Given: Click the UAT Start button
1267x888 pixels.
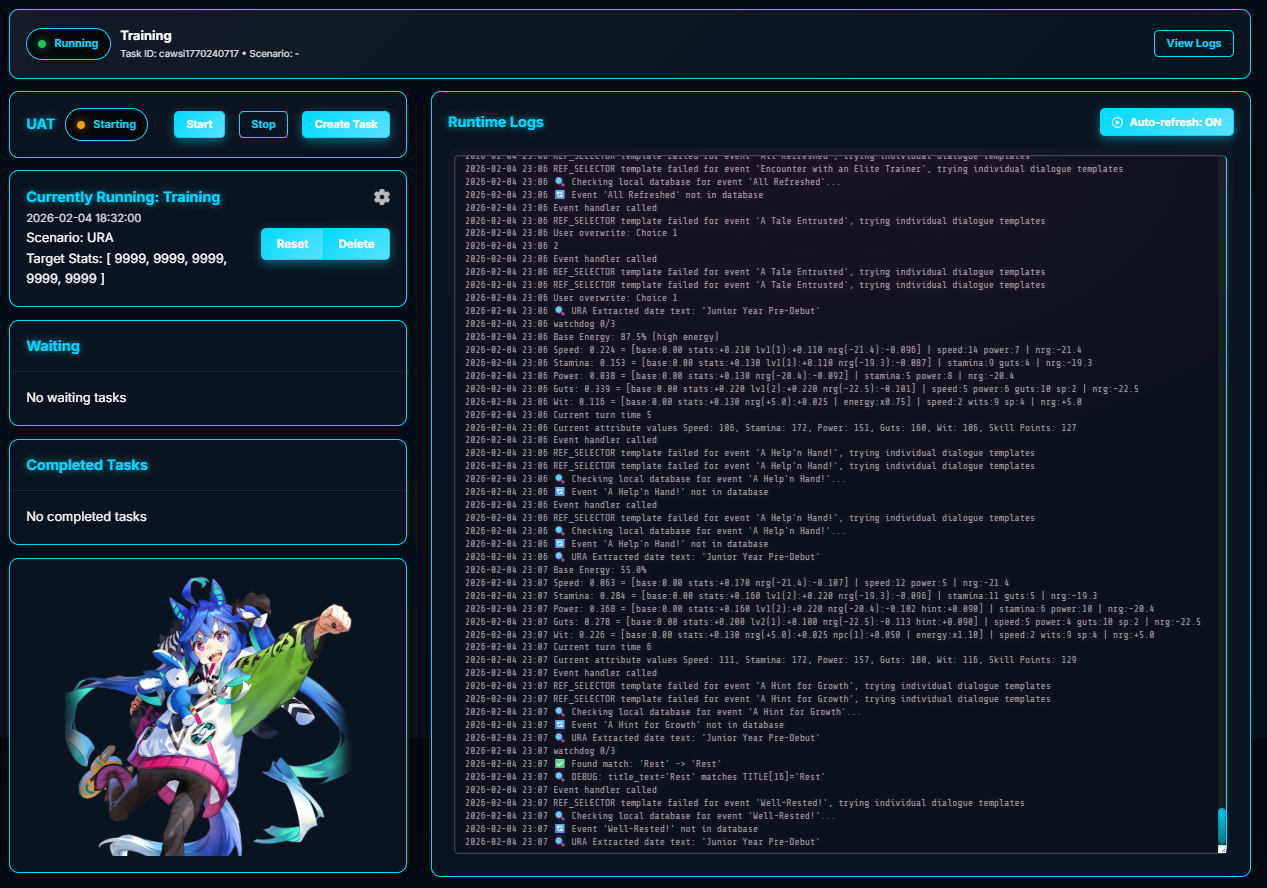Looking at the screenshot, I should point(199,125).
